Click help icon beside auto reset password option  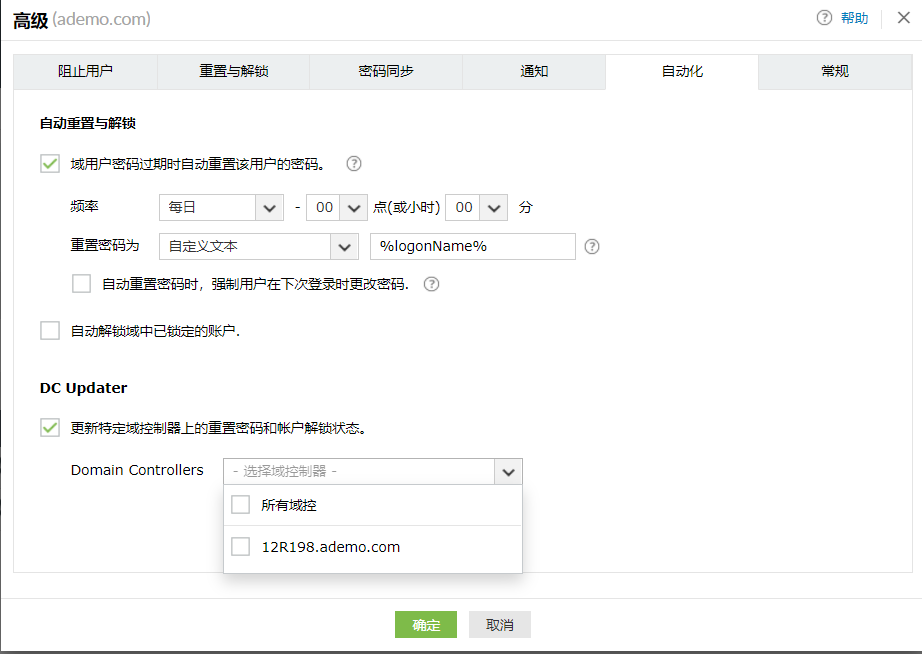click(353, 164)
